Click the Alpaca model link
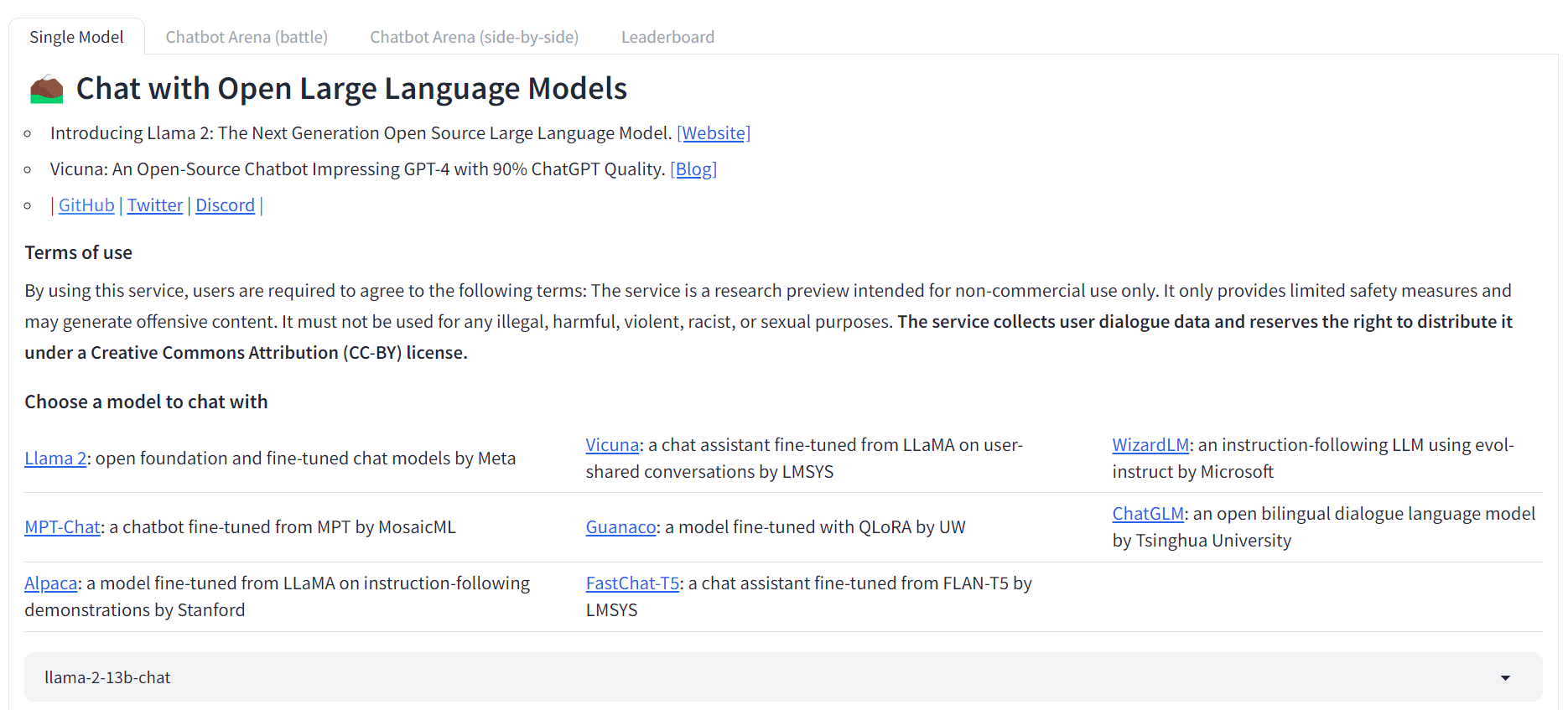1568x710 pixels. coord(50,583)
